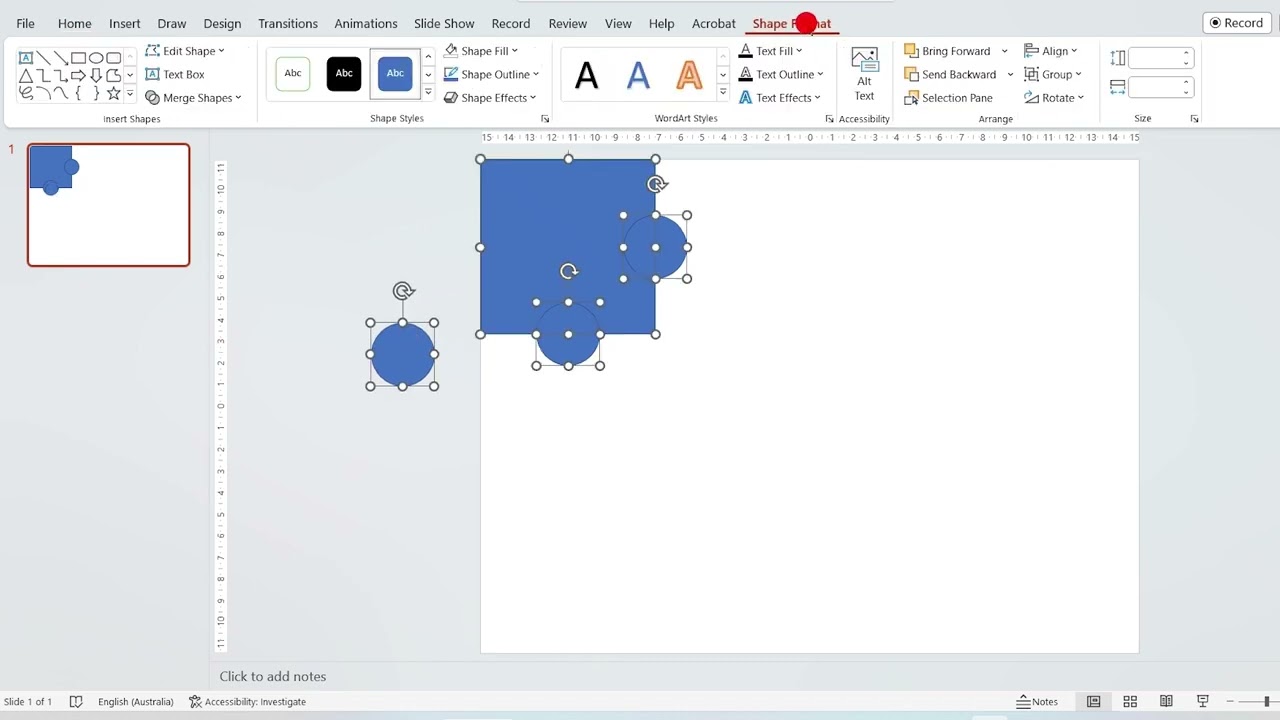Toggle the Notes pane from status bar

click(1038, 702)
